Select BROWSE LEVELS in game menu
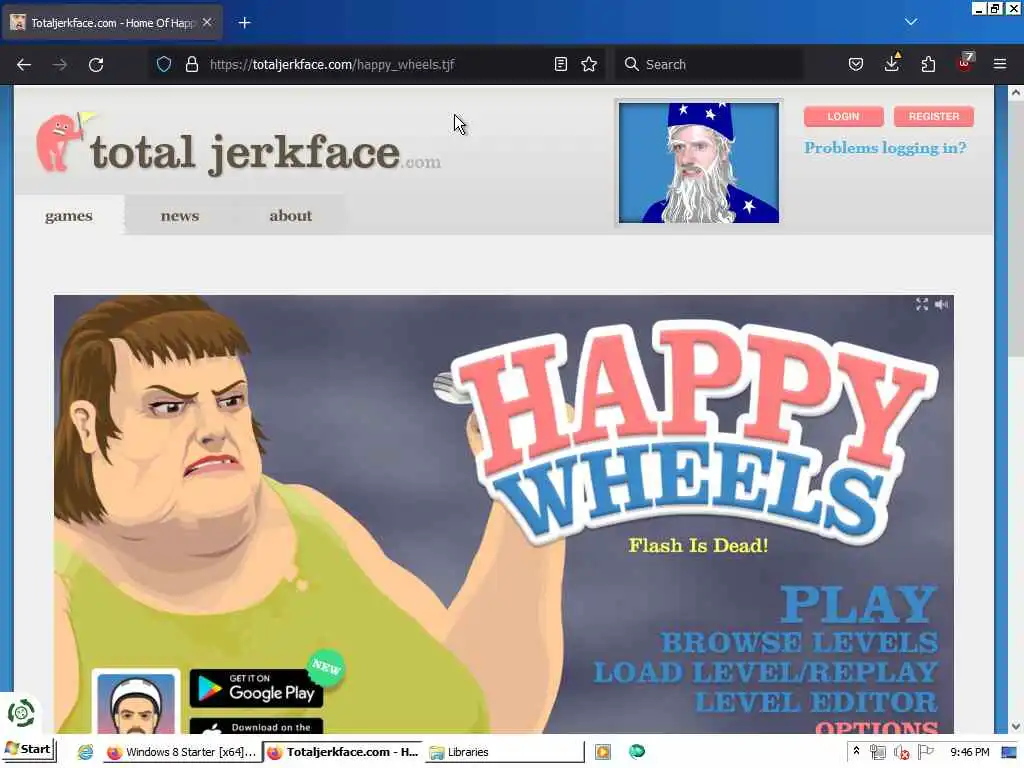This screenshot has height=768, width=1024. [799, 643]
